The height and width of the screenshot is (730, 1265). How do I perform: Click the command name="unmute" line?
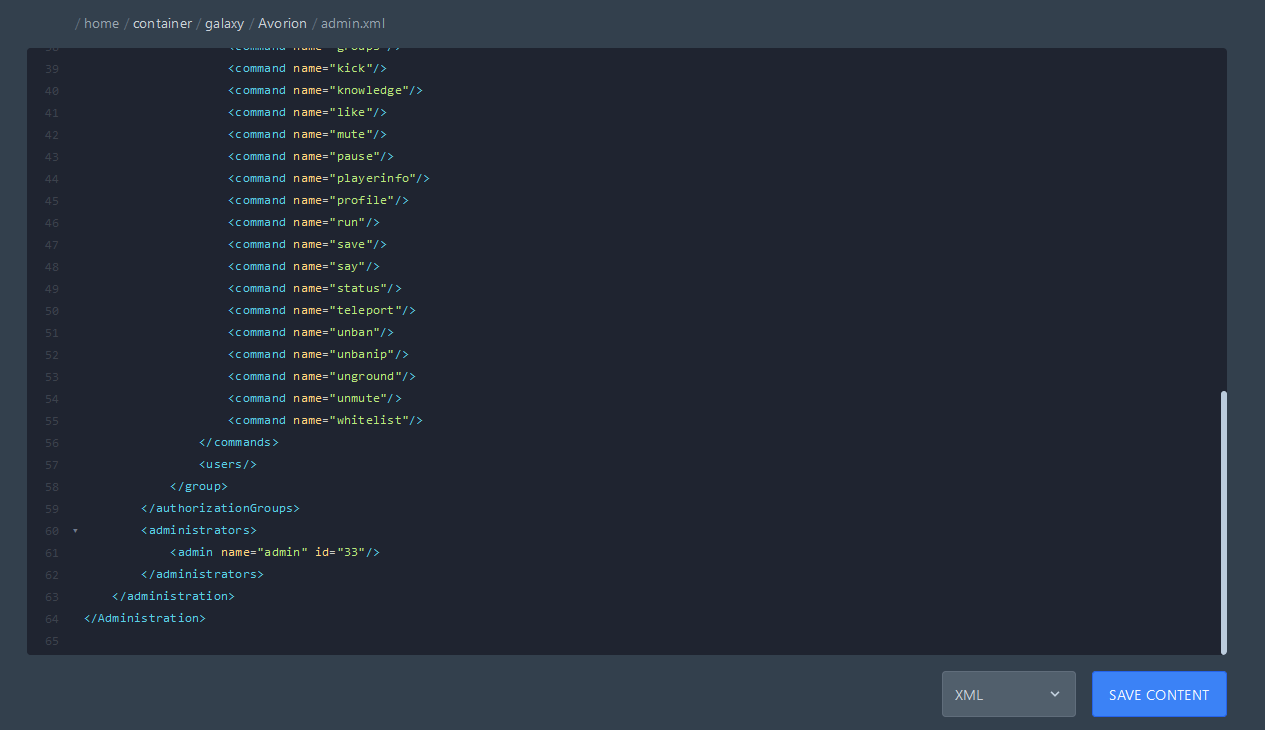(315, 398)
